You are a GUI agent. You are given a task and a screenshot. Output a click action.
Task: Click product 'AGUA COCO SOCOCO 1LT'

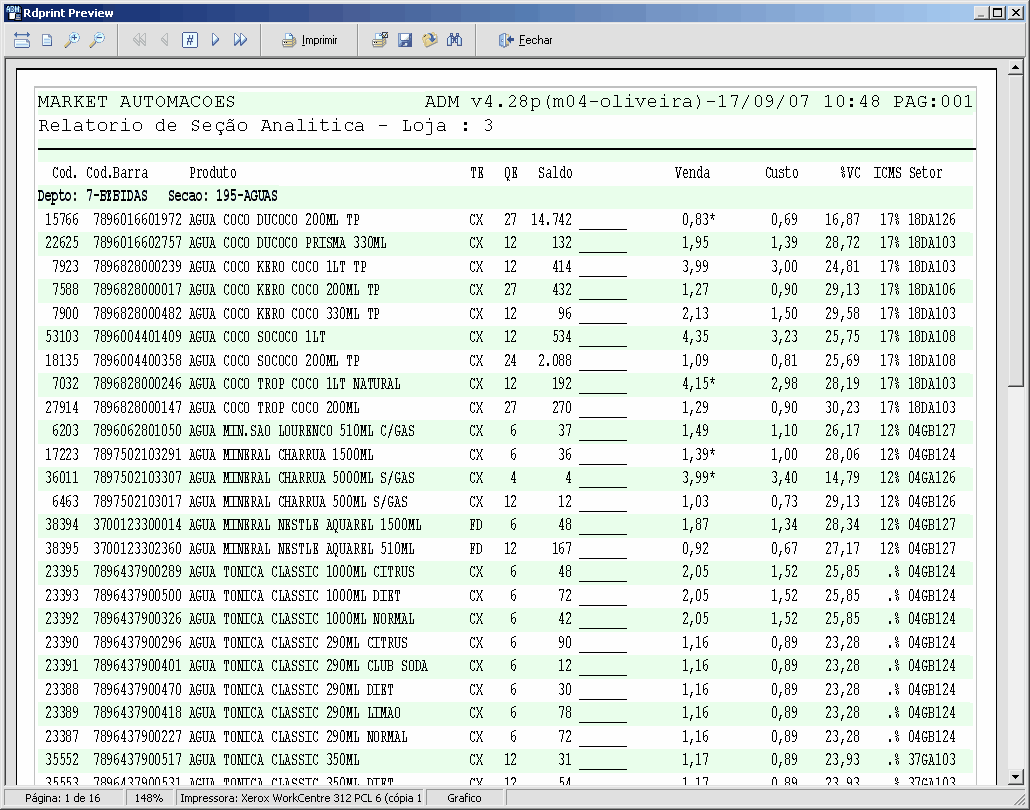[x=257, y=337]
